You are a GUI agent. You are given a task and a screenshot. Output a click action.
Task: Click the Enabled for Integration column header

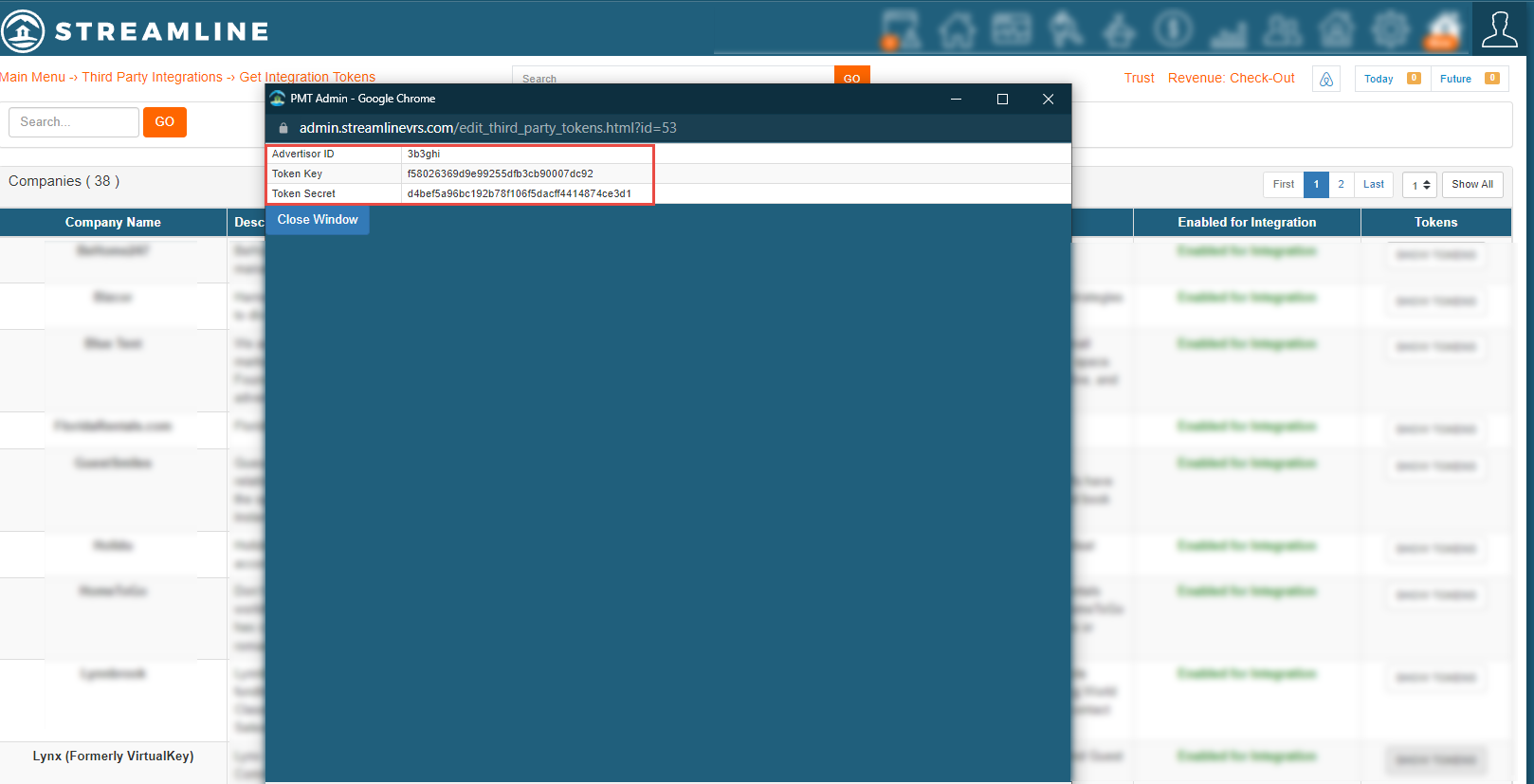(1247, 223)
